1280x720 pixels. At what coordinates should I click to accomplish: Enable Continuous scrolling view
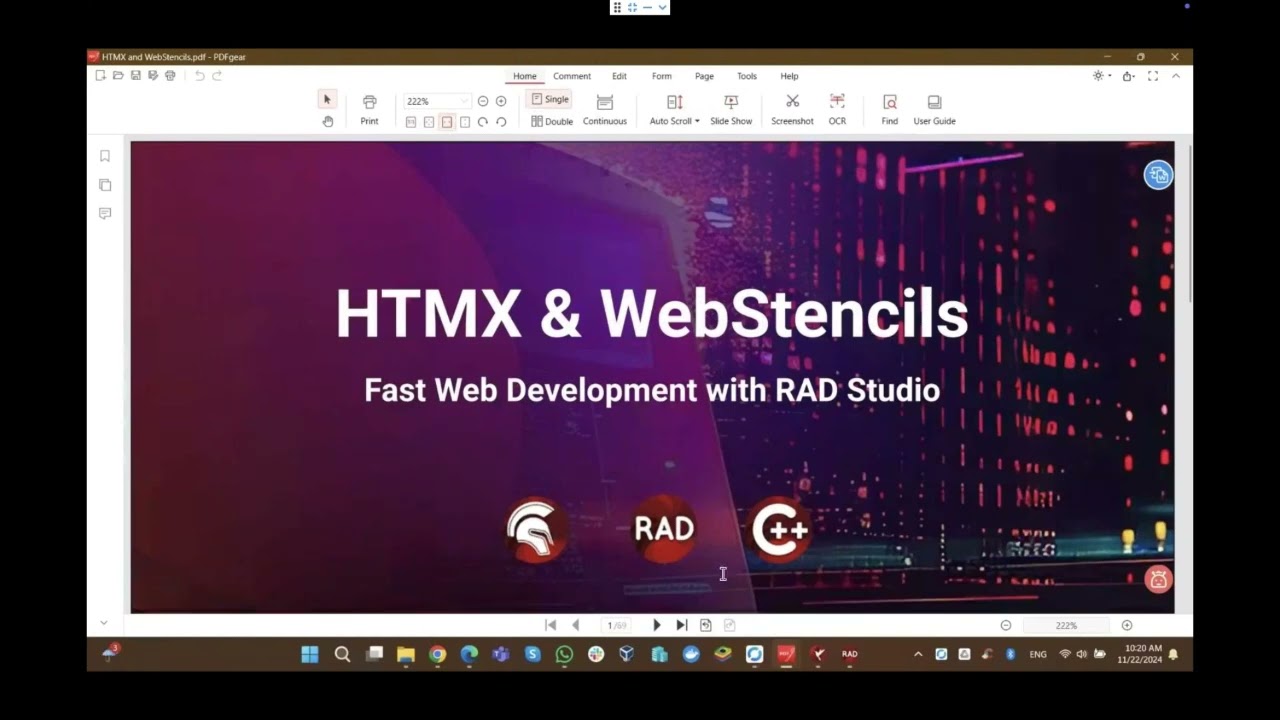click(x=605, y=110)
